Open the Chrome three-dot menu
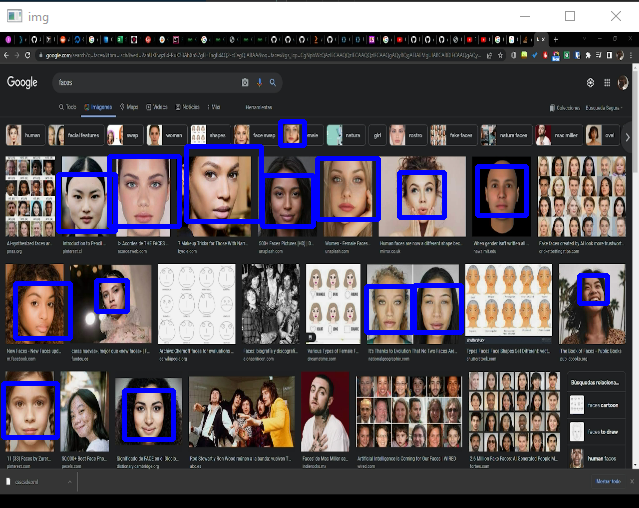The width and height of the screenshot is (639, 508). pos(631,55)
